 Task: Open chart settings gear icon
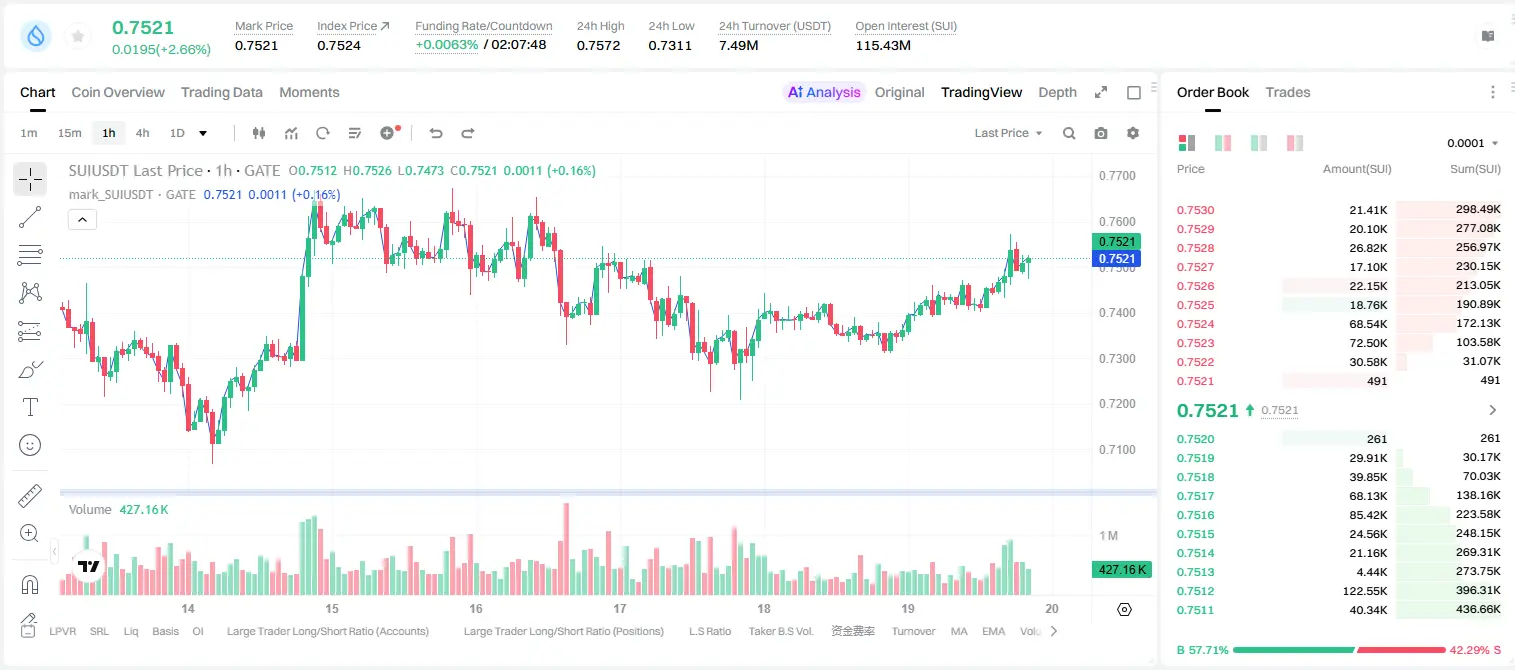tap(1133, 133)
